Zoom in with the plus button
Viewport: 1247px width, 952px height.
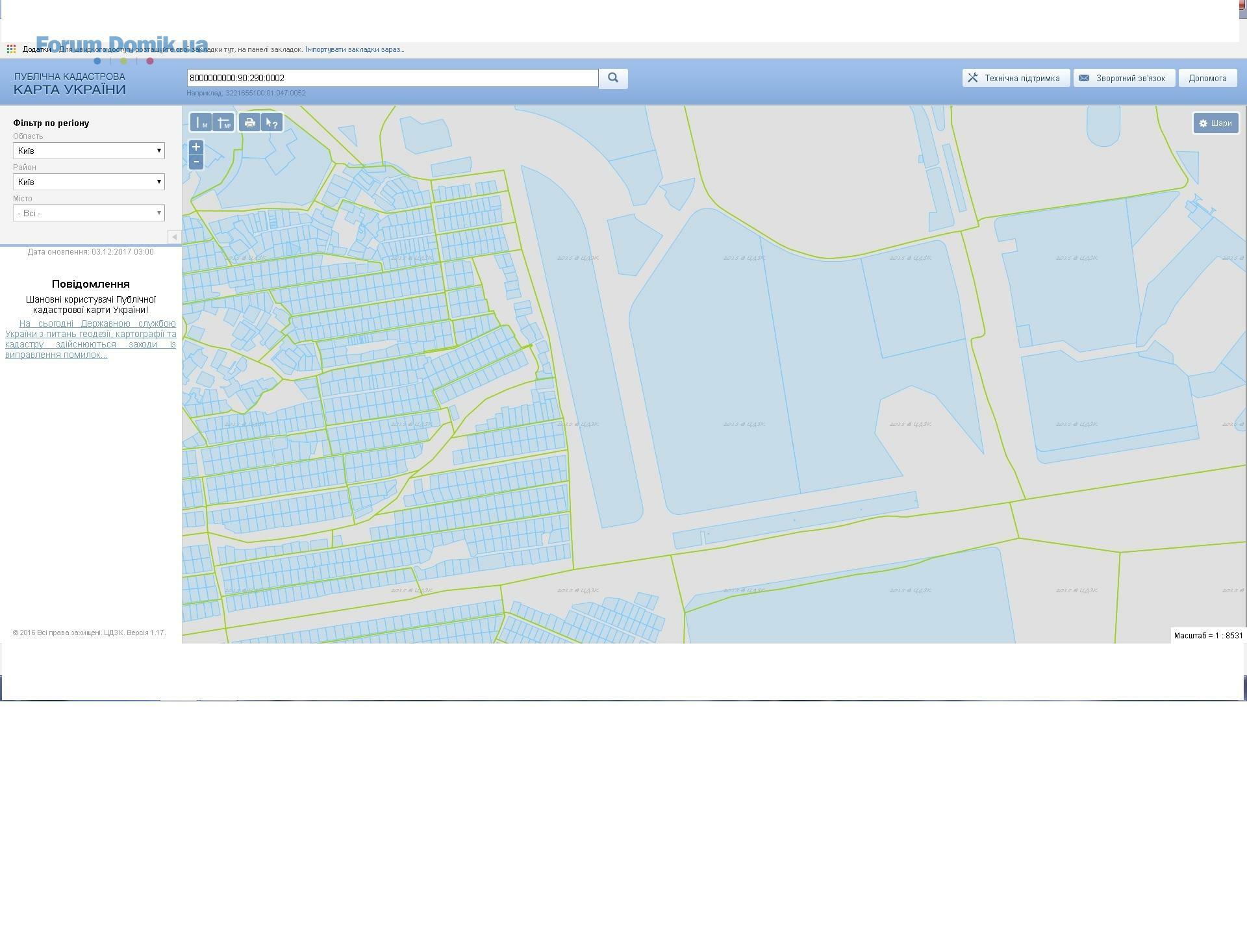pyautogui.click(x=196, y=147)
